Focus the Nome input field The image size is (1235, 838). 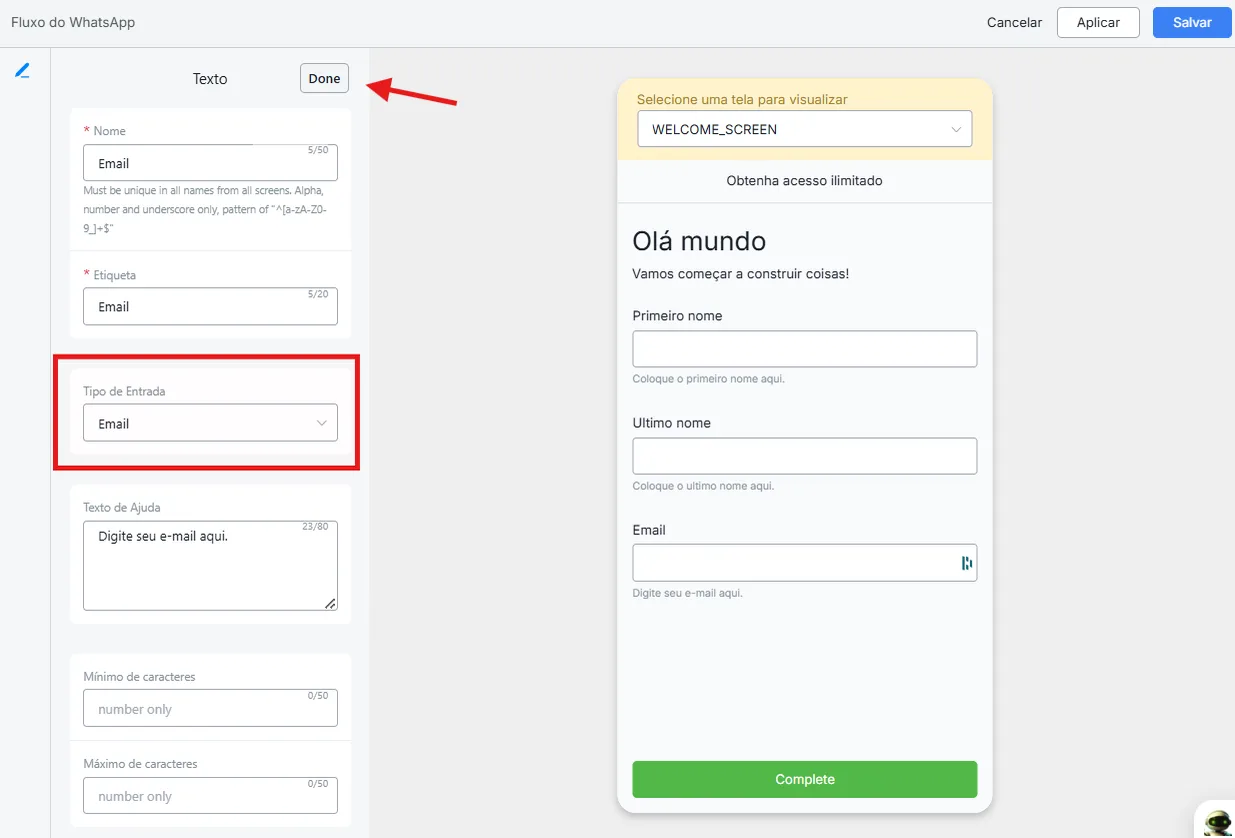[x=210, y=163]
